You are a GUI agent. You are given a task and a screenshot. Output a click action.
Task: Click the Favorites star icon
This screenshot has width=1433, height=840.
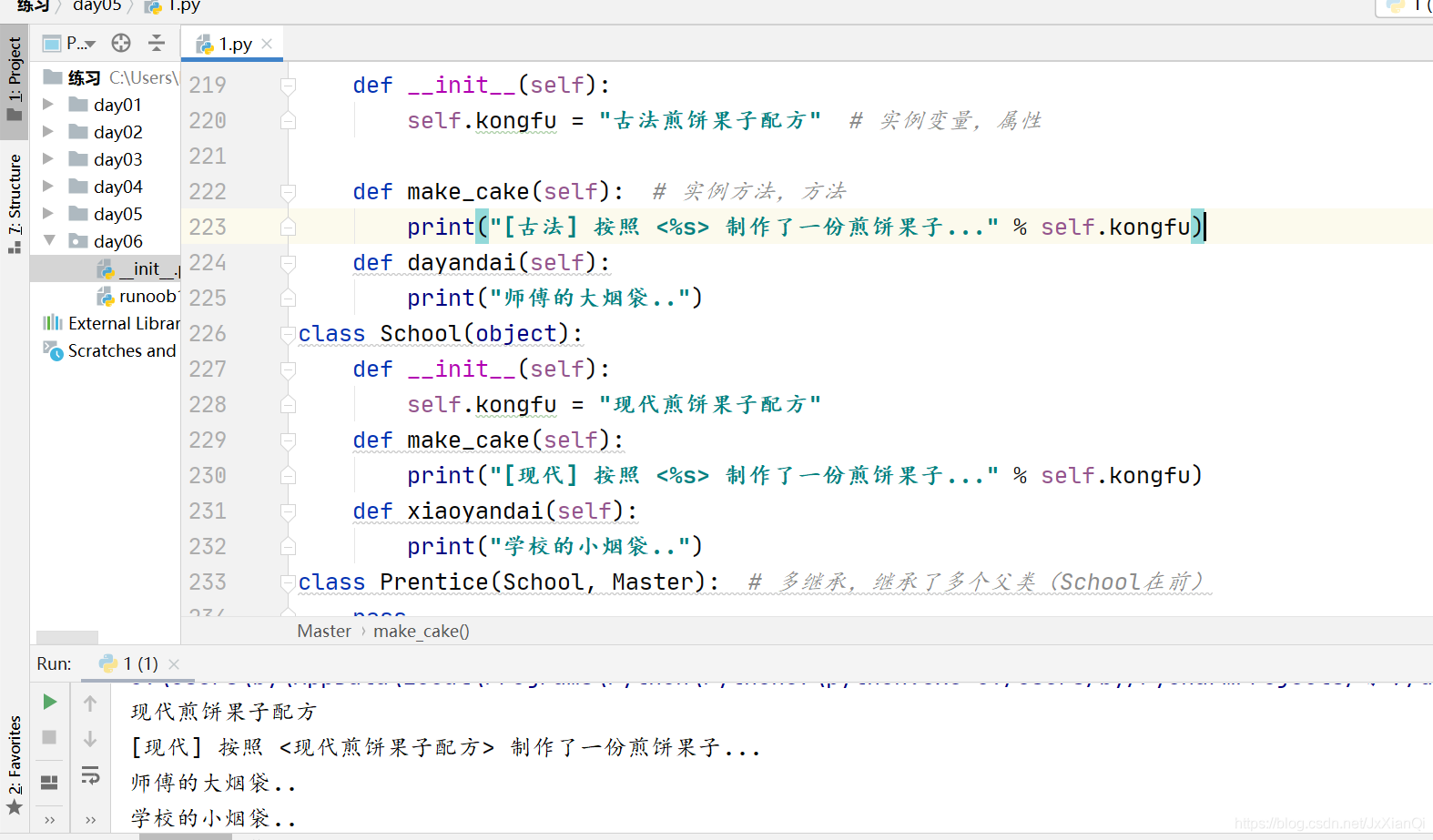[x=14, y=808]
